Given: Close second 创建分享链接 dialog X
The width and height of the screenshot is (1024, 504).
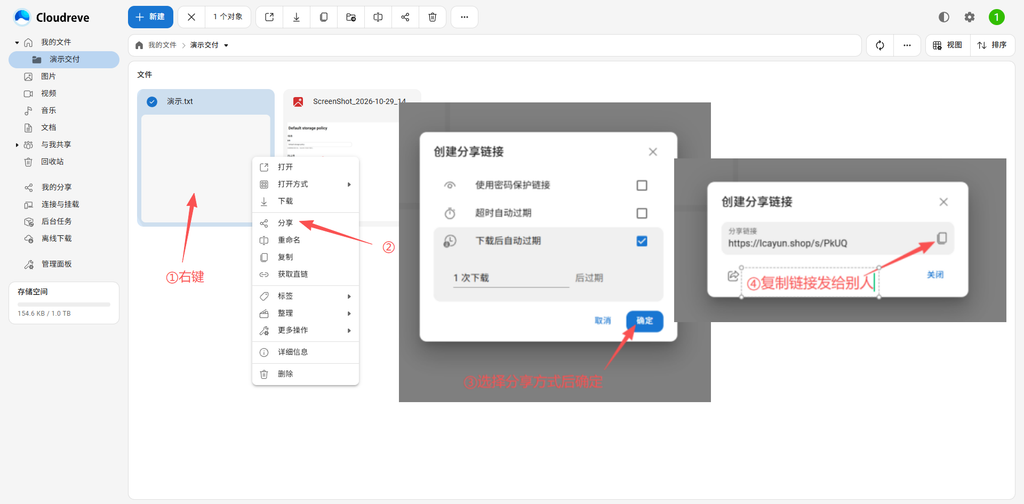Looking at the screenshot, I should click(x=943, y=202).
